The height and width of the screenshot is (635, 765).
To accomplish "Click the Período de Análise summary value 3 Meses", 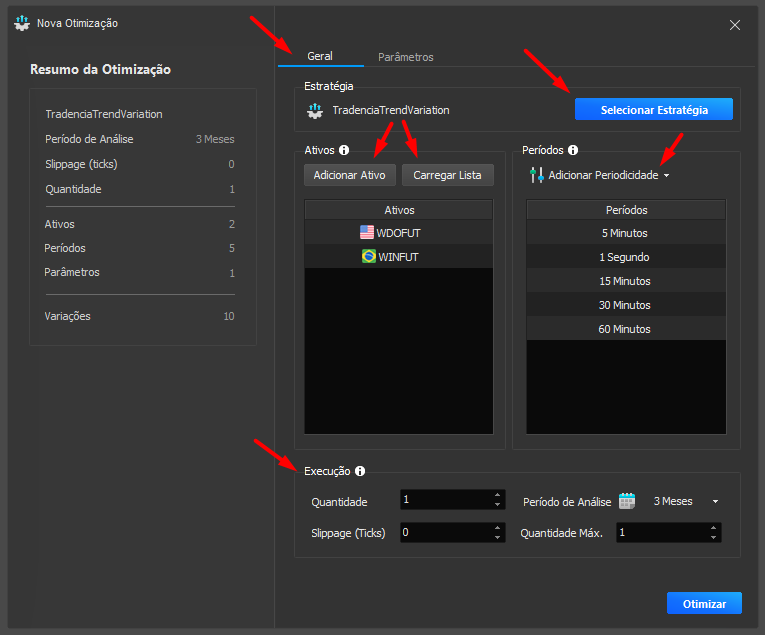I will (x=215, y=139).
